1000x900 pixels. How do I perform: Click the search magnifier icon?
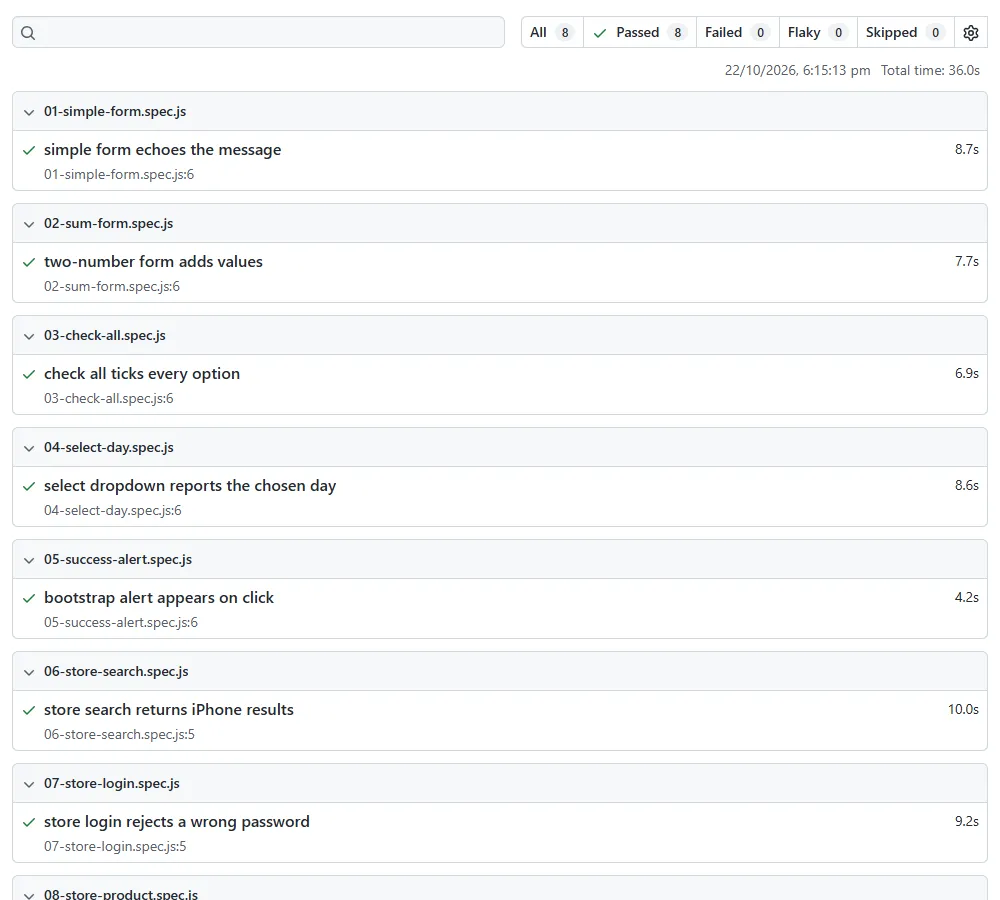[28, 33]
